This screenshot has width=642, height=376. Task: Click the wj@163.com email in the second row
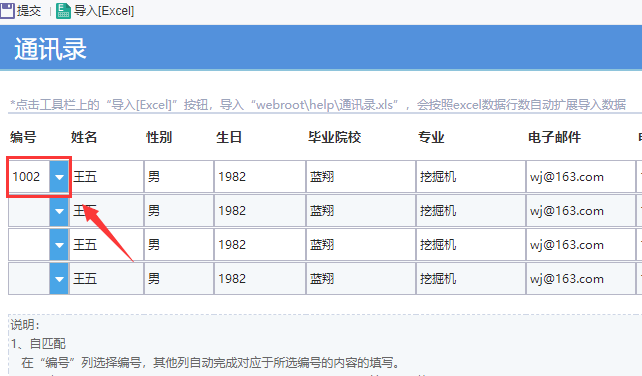point(581,211)
